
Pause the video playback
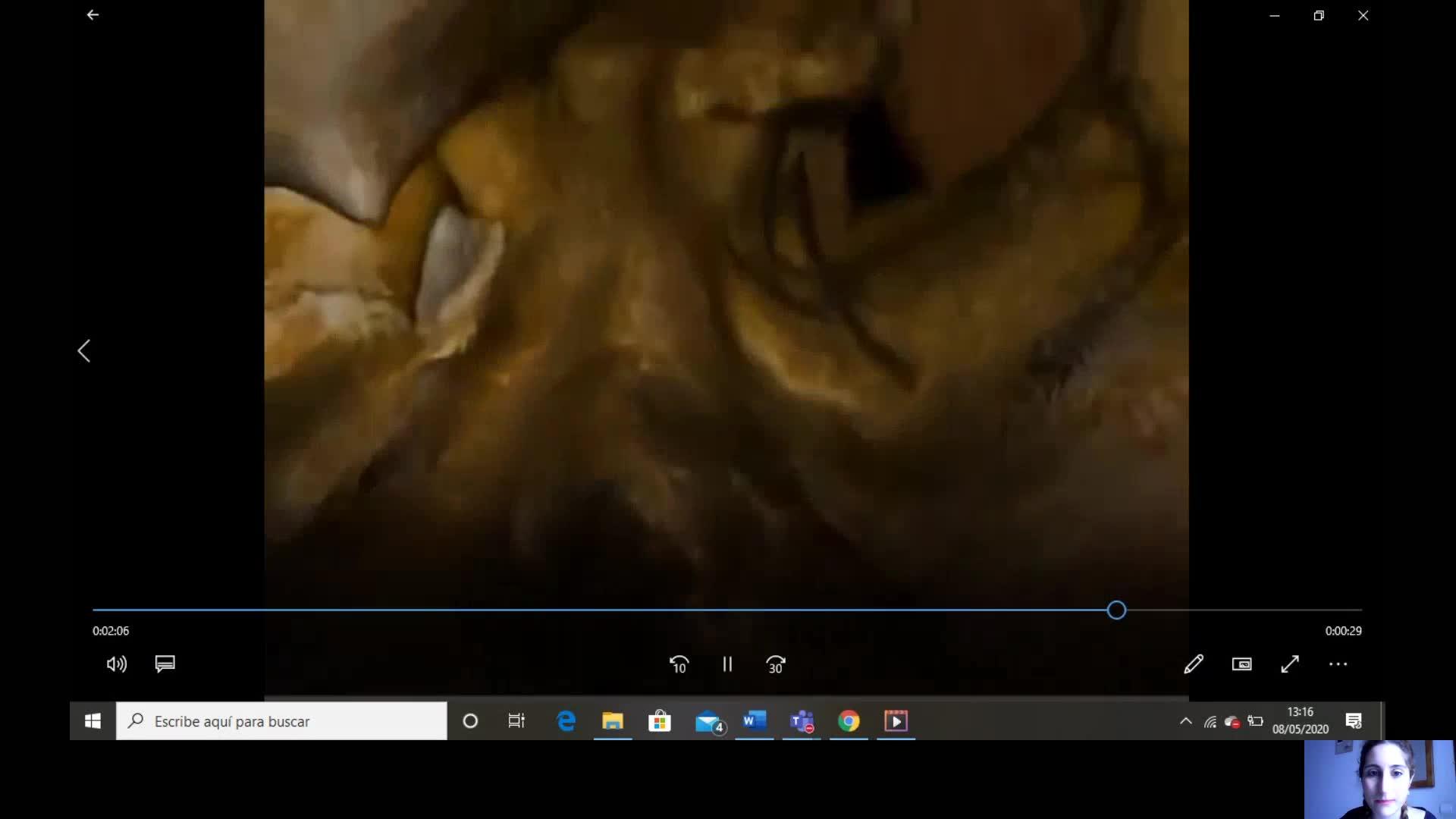727,664
